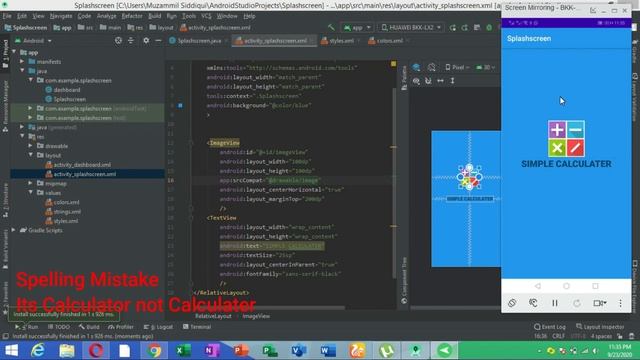
Task: Click the orientation toggle icon in design toolbar
Action: click(x=431, y=67)
